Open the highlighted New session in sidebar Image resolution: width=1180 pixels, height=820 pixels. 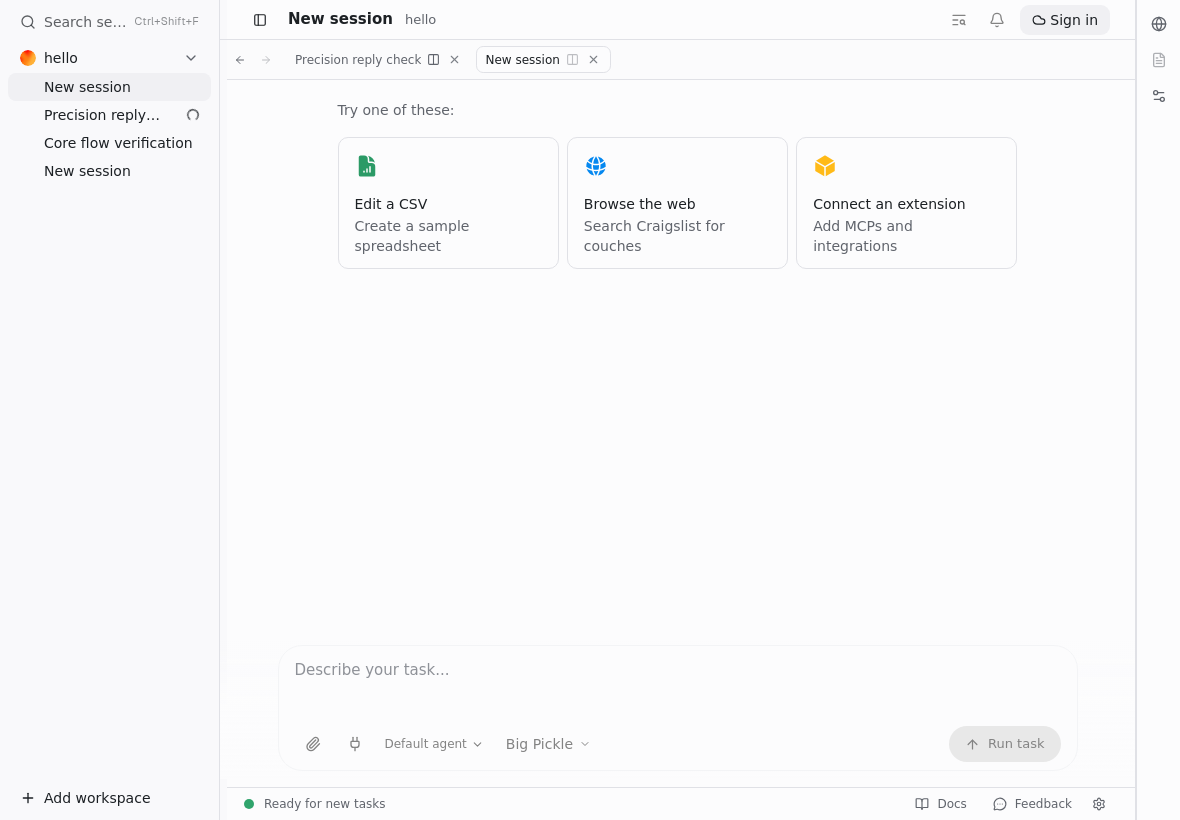click(x=109, y=87)
